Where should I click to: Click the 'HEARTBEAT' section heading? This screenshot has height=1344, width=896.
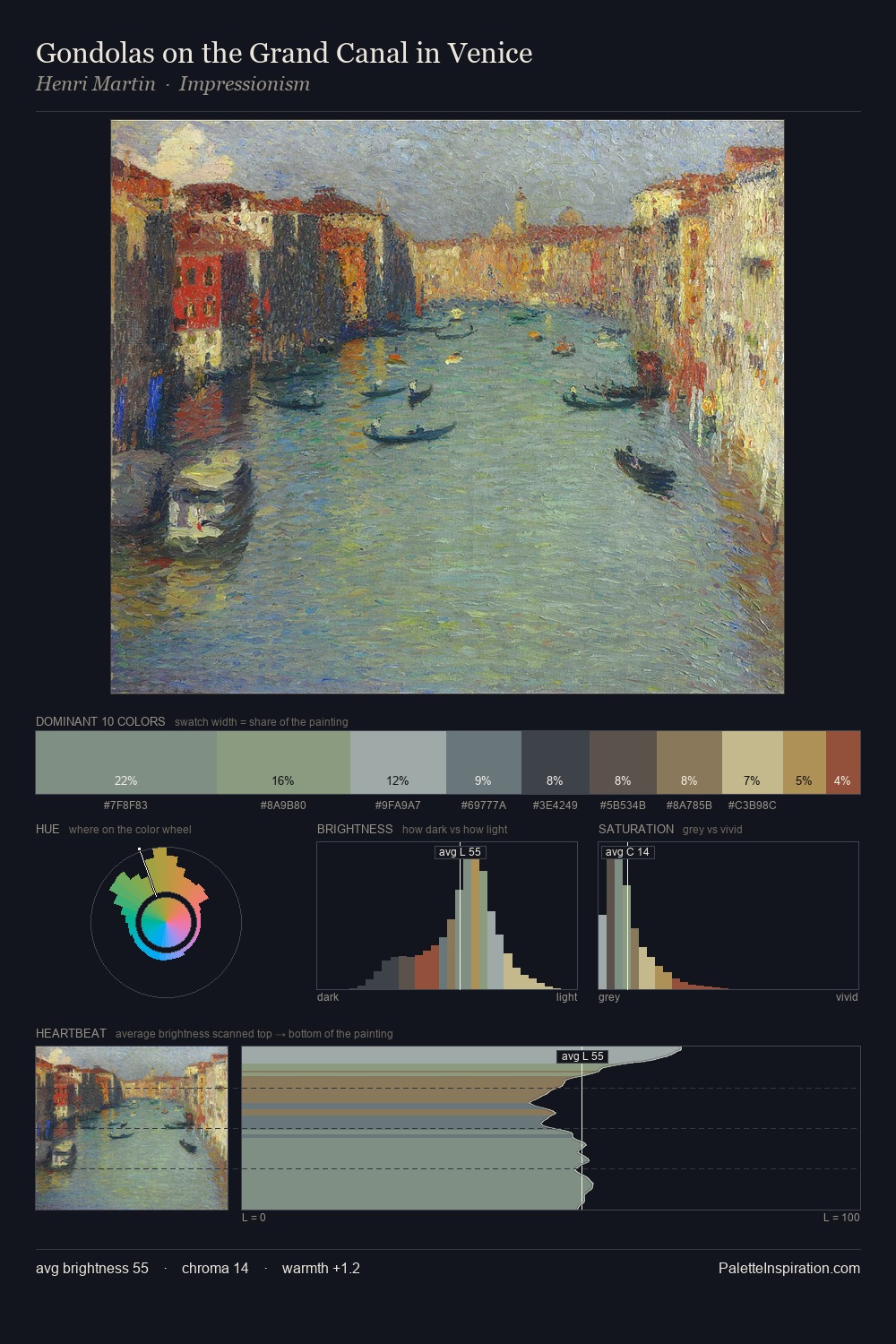pos(71,1033)
